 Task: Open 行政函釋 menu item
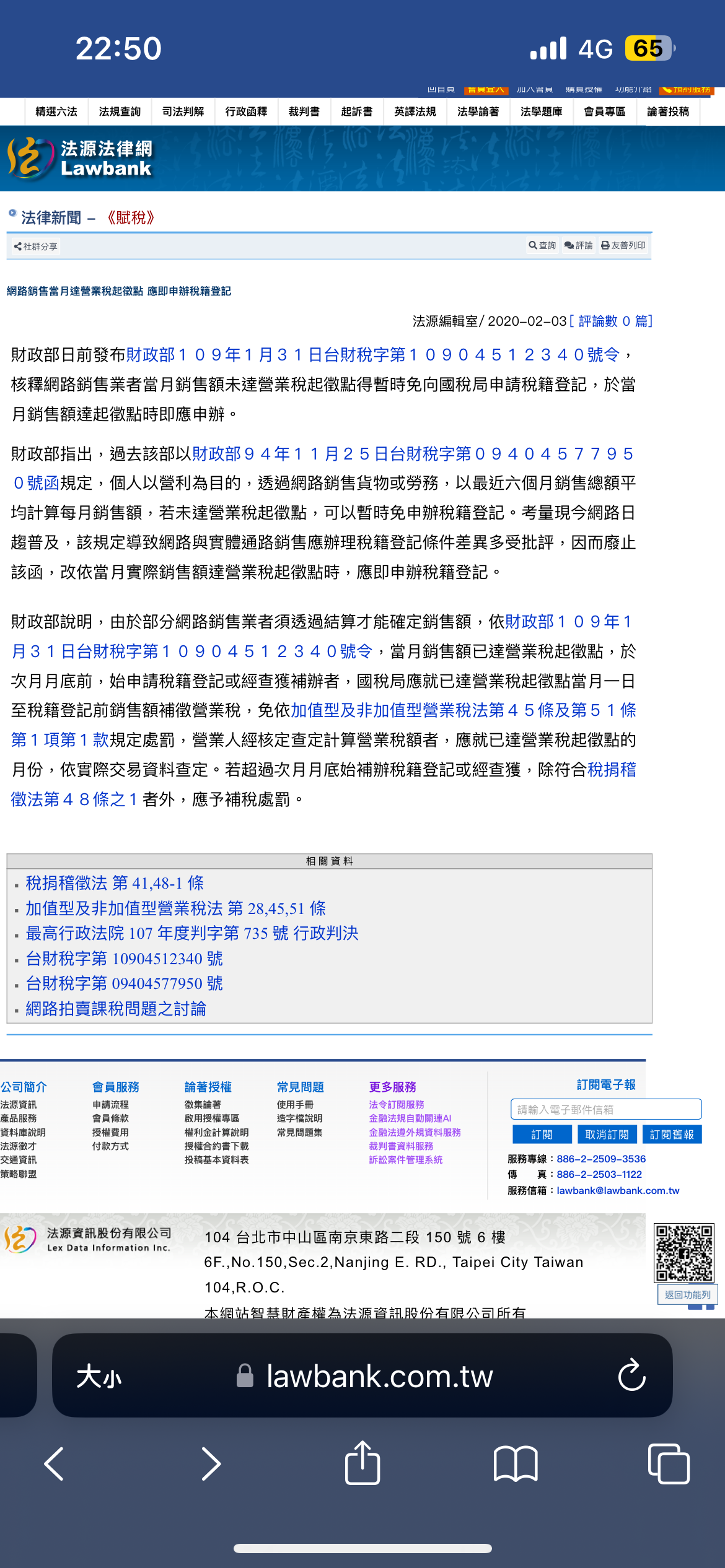click(246, 111)
